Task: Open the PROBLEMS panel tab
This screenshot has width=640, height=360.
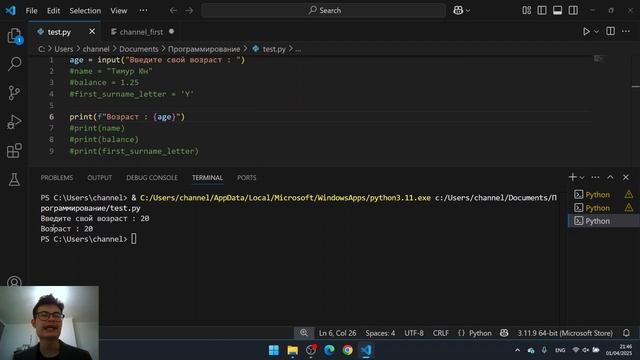Action: pyautogui.click(x=57, y=178)
